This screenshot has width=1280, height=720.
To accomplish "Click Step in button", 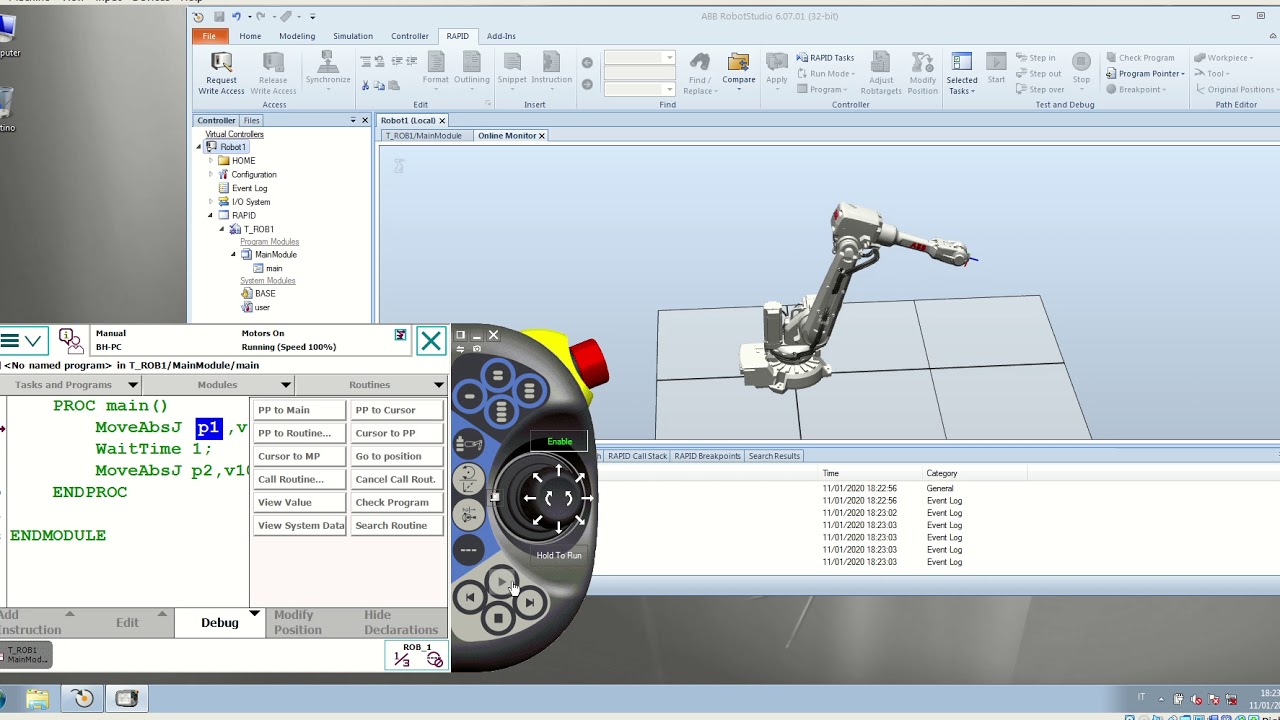I will (1035, 58).
